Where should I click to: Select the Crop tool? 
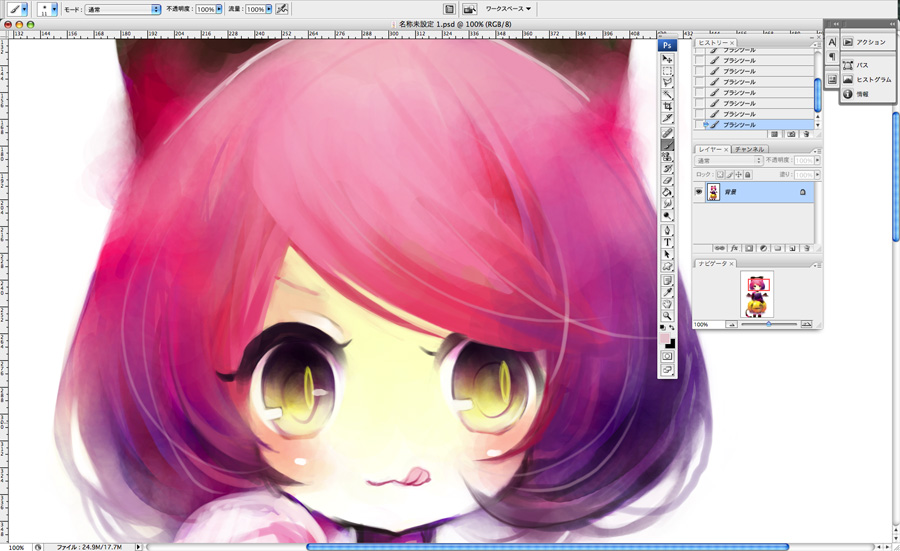[667, 107]
